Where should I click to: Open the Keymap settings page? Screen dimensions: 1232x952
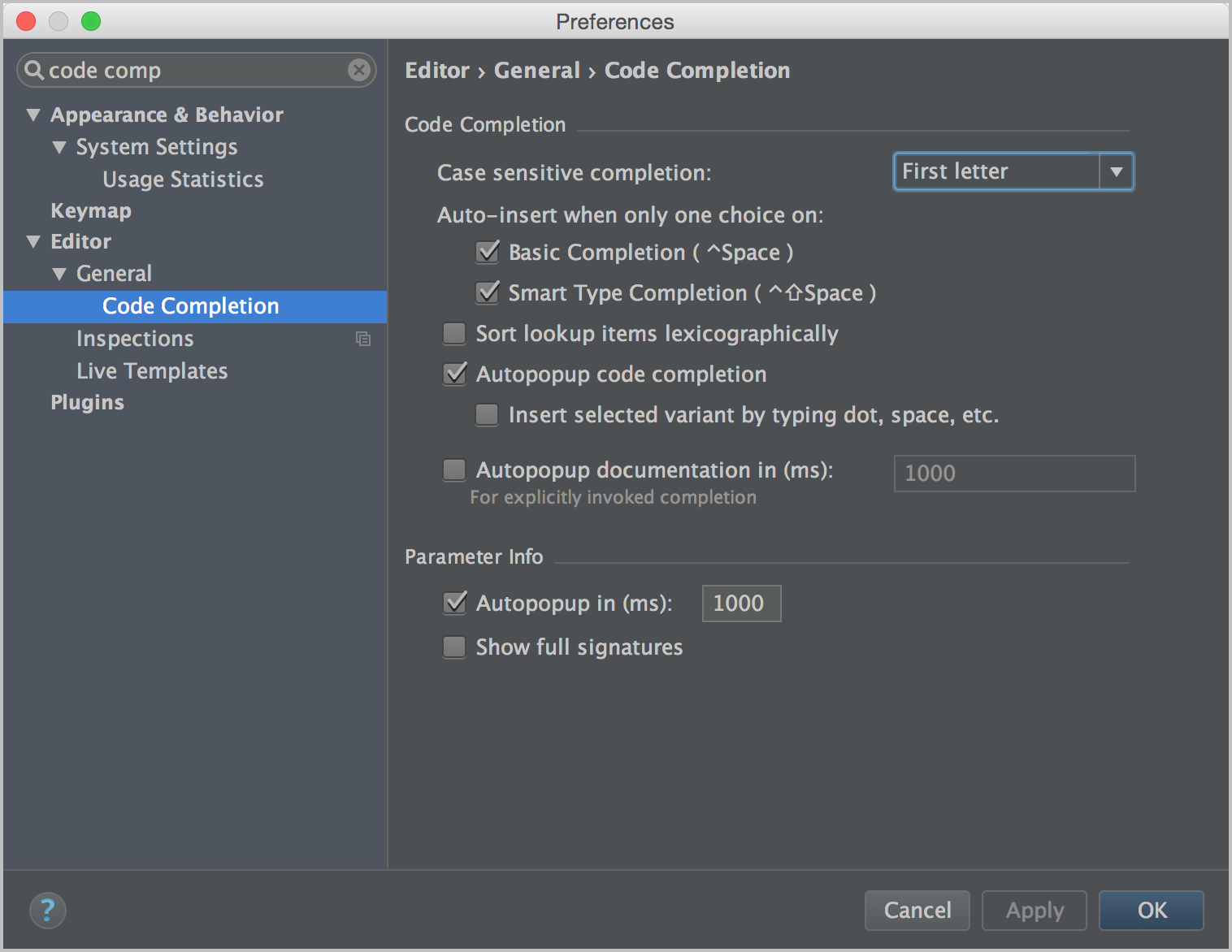[91, 211]
